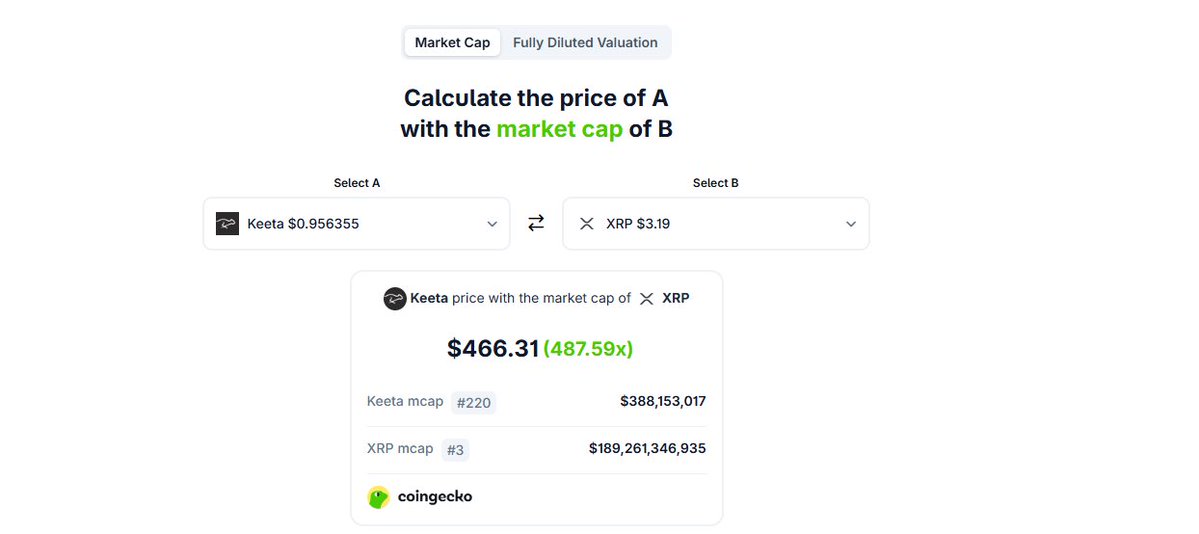1199x534 pixels.
Task: Expand the Select A dropdown chevron
Action: (x=492, y=224)
